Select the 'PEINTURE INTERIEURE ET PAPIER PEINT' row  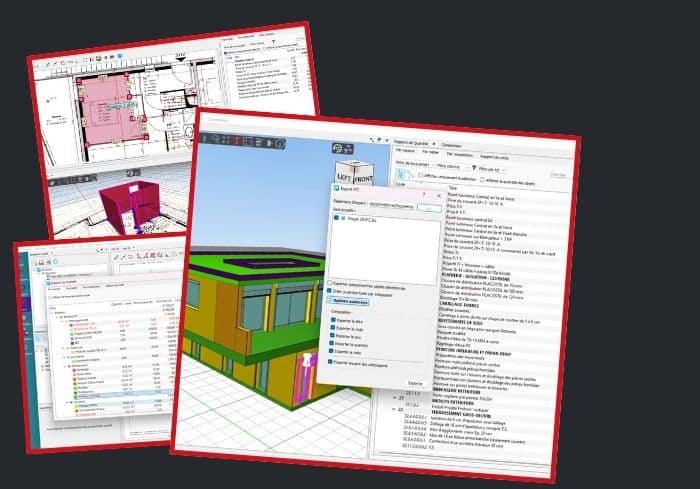tap(473, 351)
